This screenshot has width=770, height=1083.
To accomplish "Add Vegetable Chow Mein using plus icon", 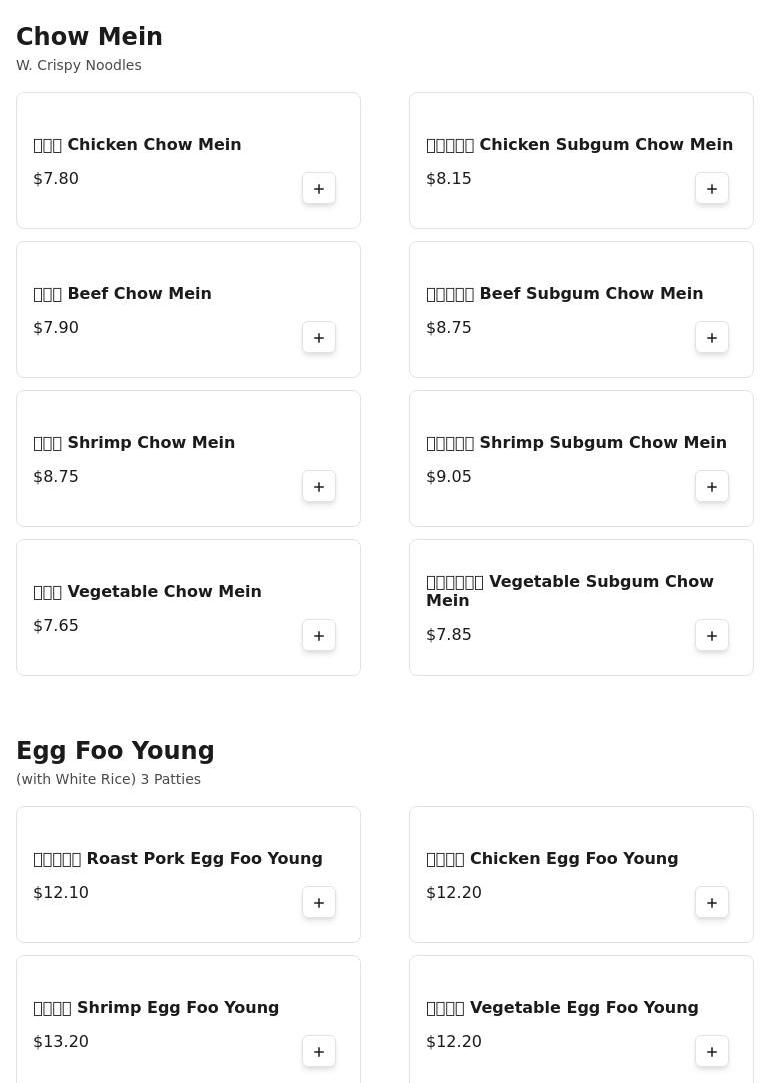I will (x=319, y=636).
